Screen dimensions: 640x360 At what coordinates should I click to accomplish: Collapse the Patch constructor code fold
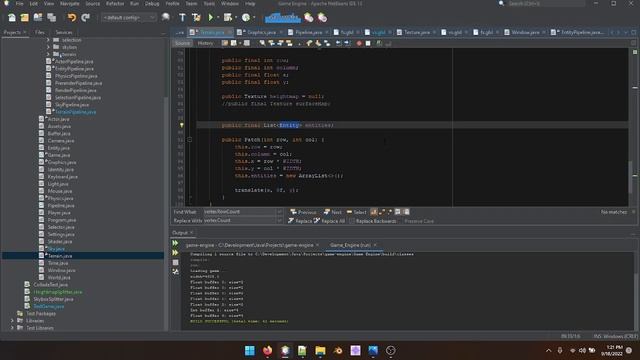pyautogui.click(x=190, y=140)
